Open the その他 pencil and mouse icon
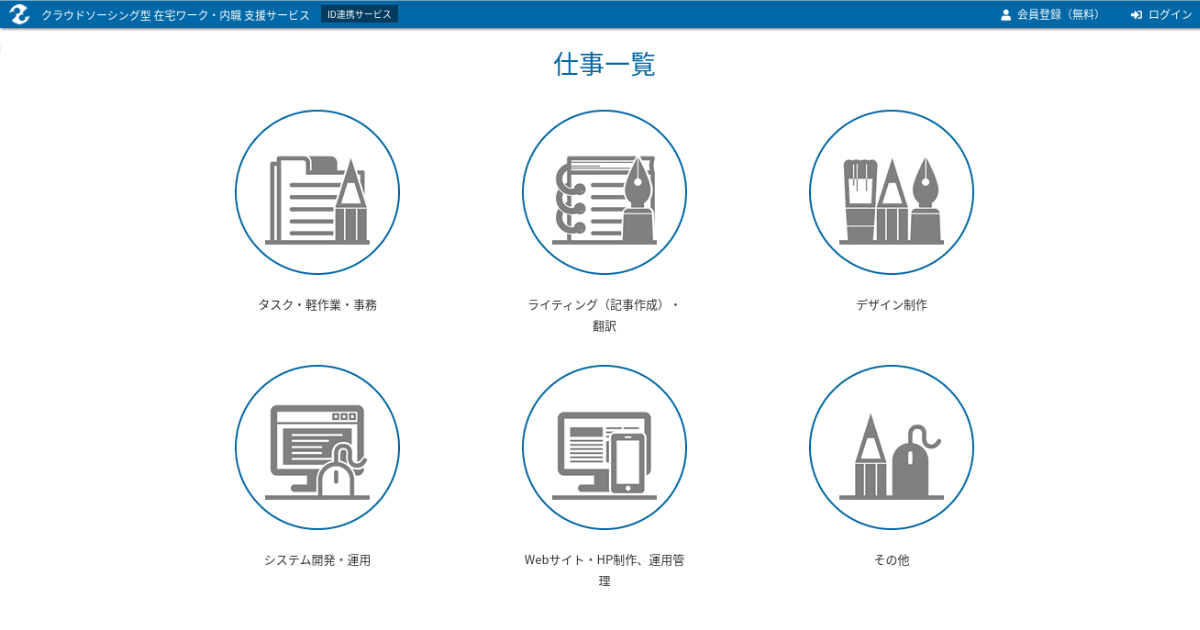Screen dimensions: 1200x630 coord(891,447)
